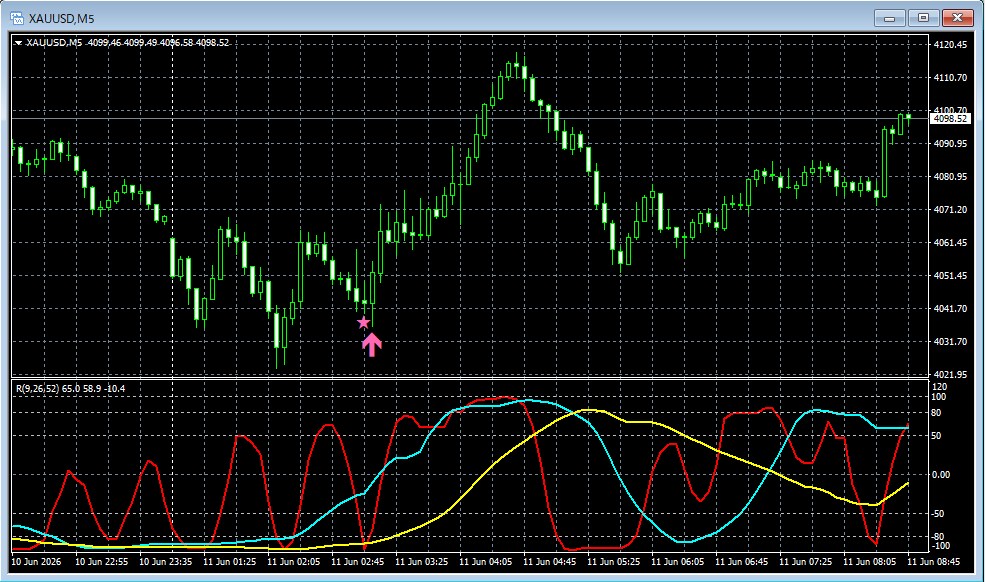
Task: Click the pink star signal marker
Action: tap(363, 322)
